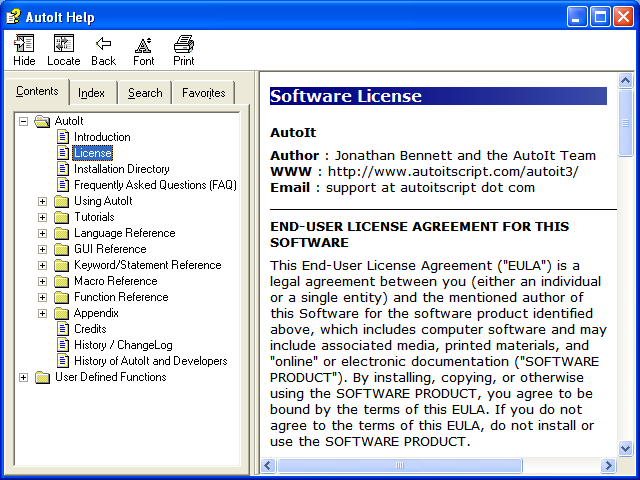Click the scroll up arrow
This screenshot has height=480, width=640.
[x=625, y=80]
